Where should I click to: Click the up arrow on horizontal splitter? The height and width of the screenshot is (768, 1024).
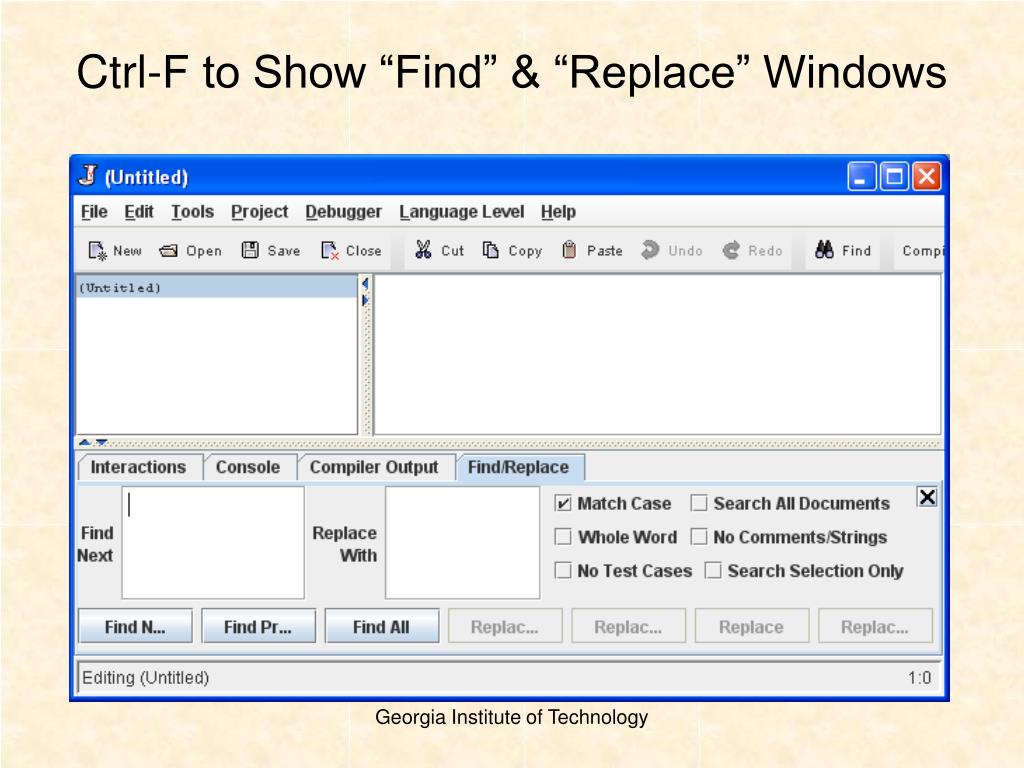coord(84,443)
